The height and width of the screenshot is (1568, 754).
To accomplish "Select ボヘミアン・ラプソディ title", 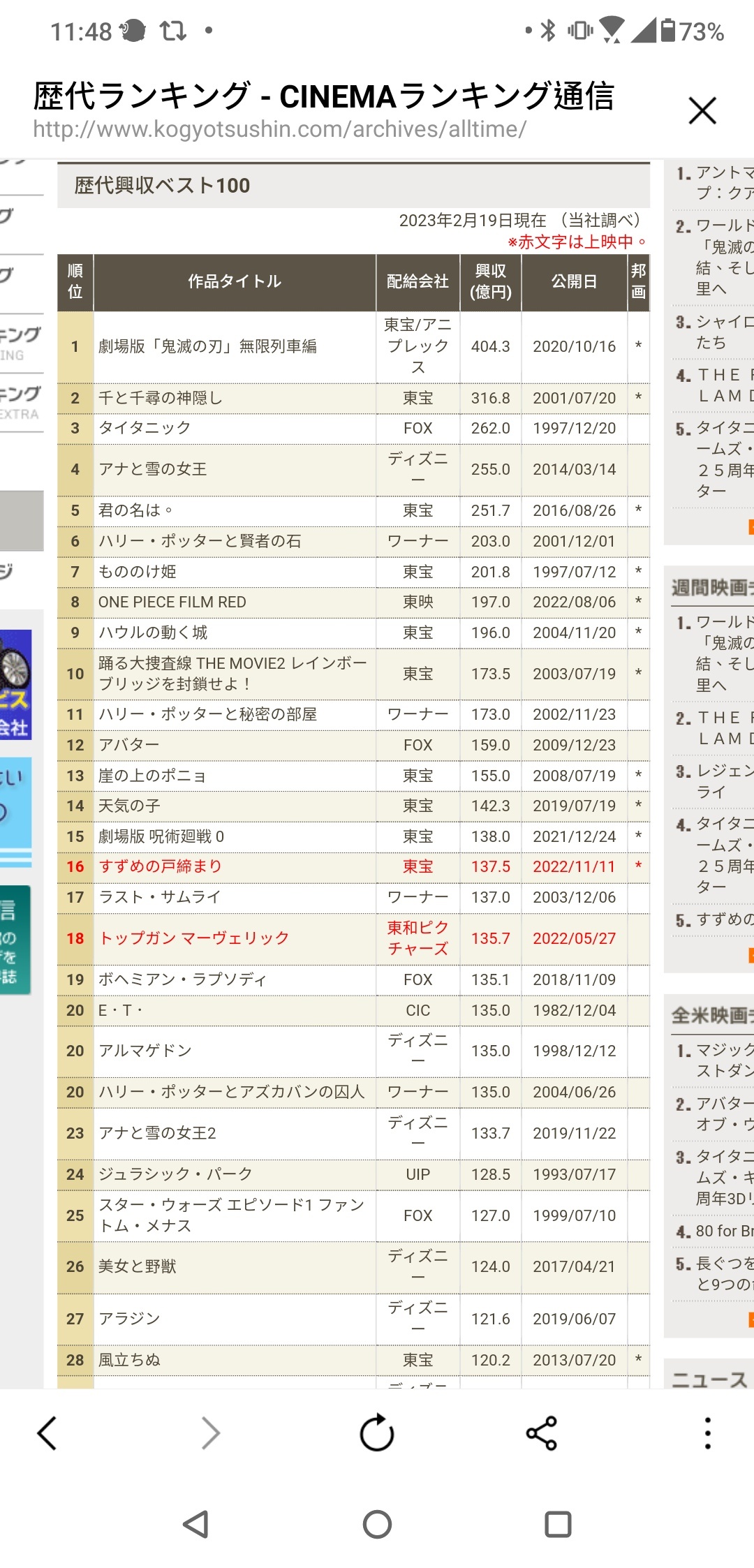I will pos(182,979).
